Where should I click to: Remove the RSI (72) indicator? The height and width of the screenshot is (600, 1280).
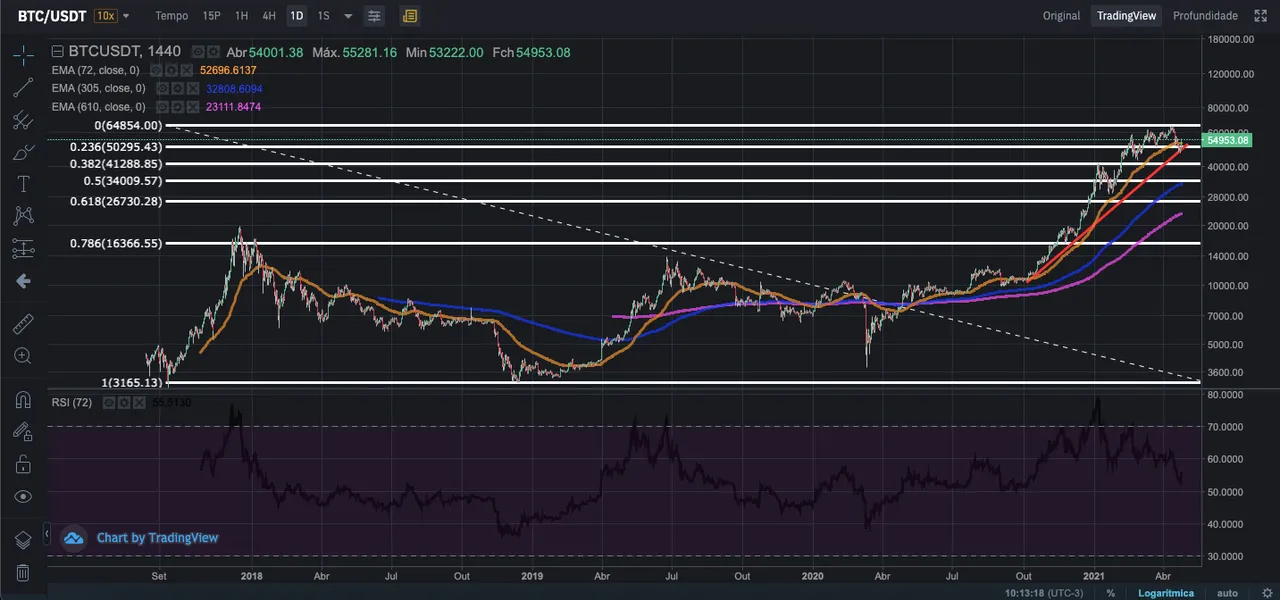point(141,402)
